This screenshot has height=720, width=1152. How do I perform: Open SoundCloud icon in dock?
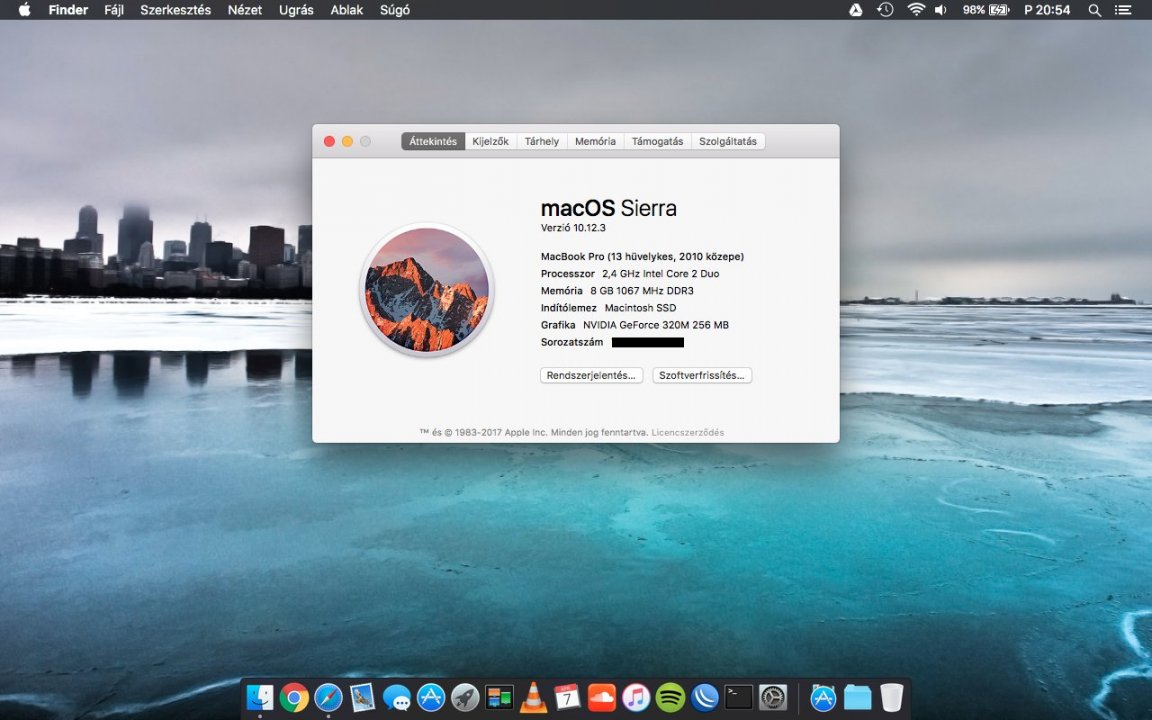602,697
